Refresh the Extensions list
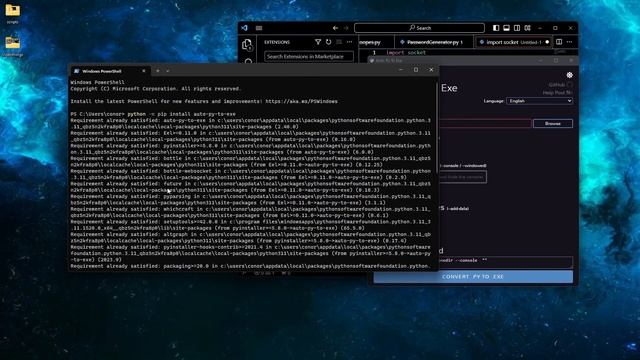The width and height of the screenshot is (640, 360). pos(329,42)
